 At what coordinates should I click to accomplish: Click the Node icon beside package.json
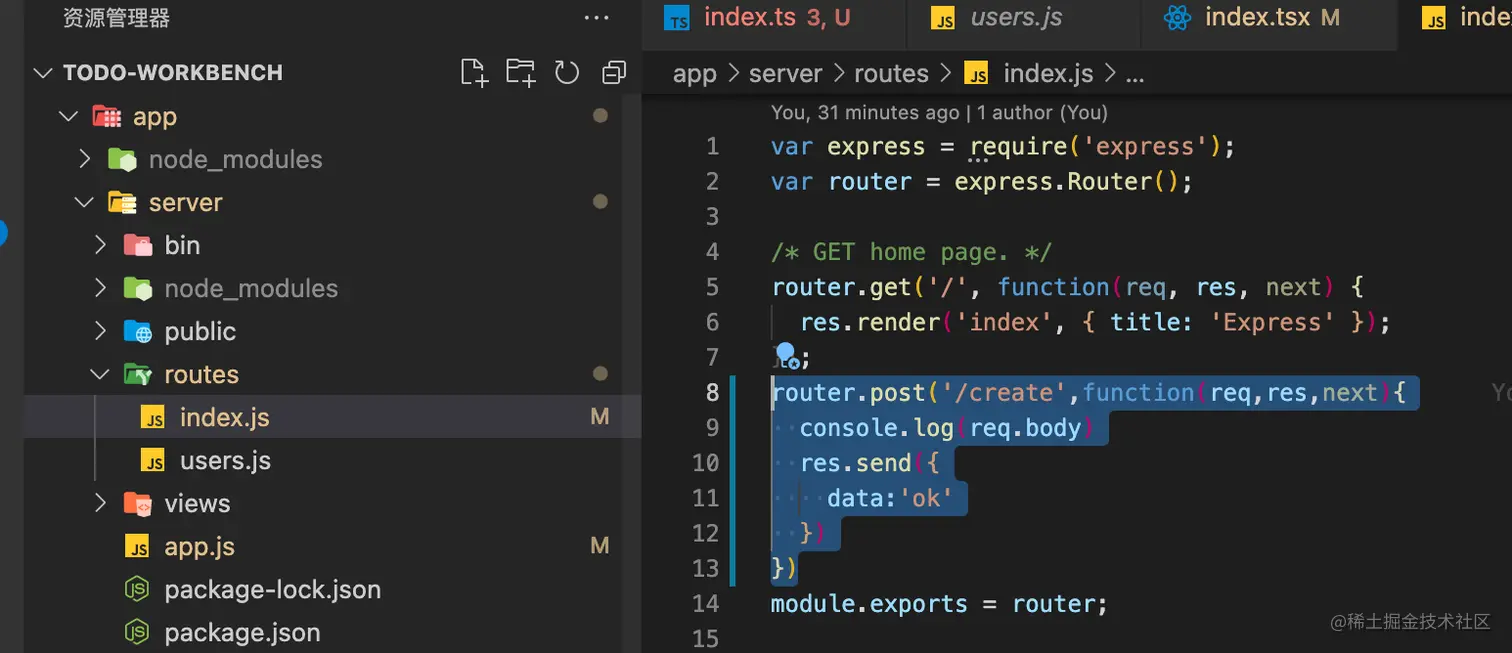[x=137, y=633]
